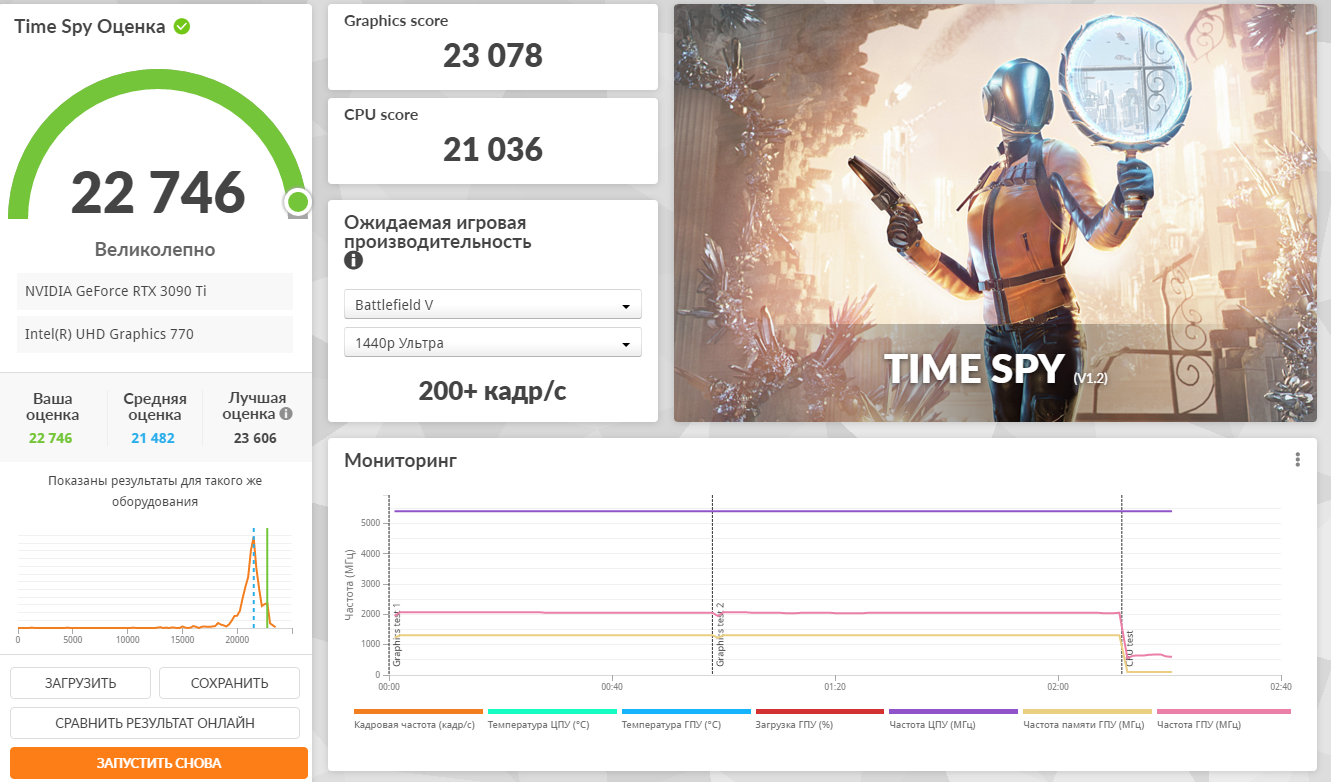Click the green validation checkmark icon

point(181,27)
